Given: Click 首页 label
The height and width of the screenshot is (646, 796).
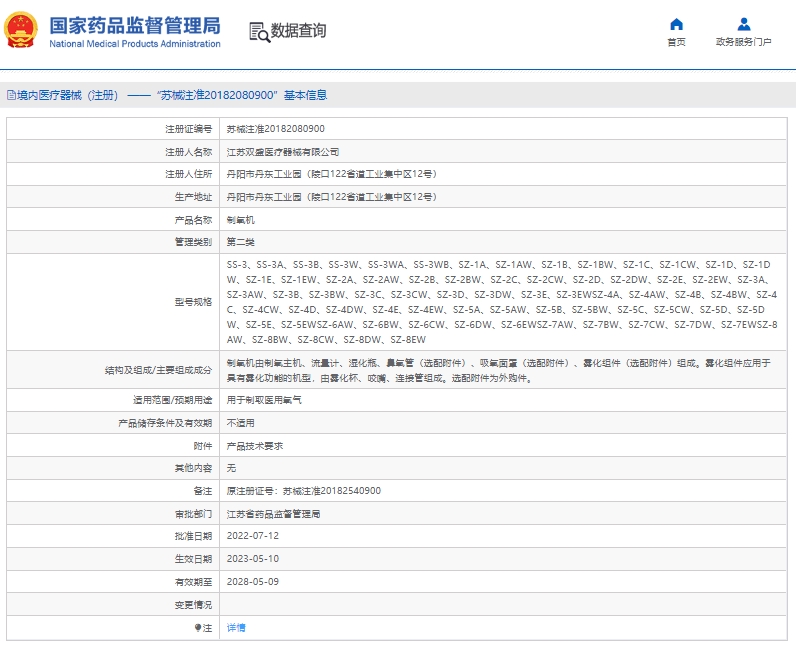Looking at the screenshot, I should click(676, 42).
